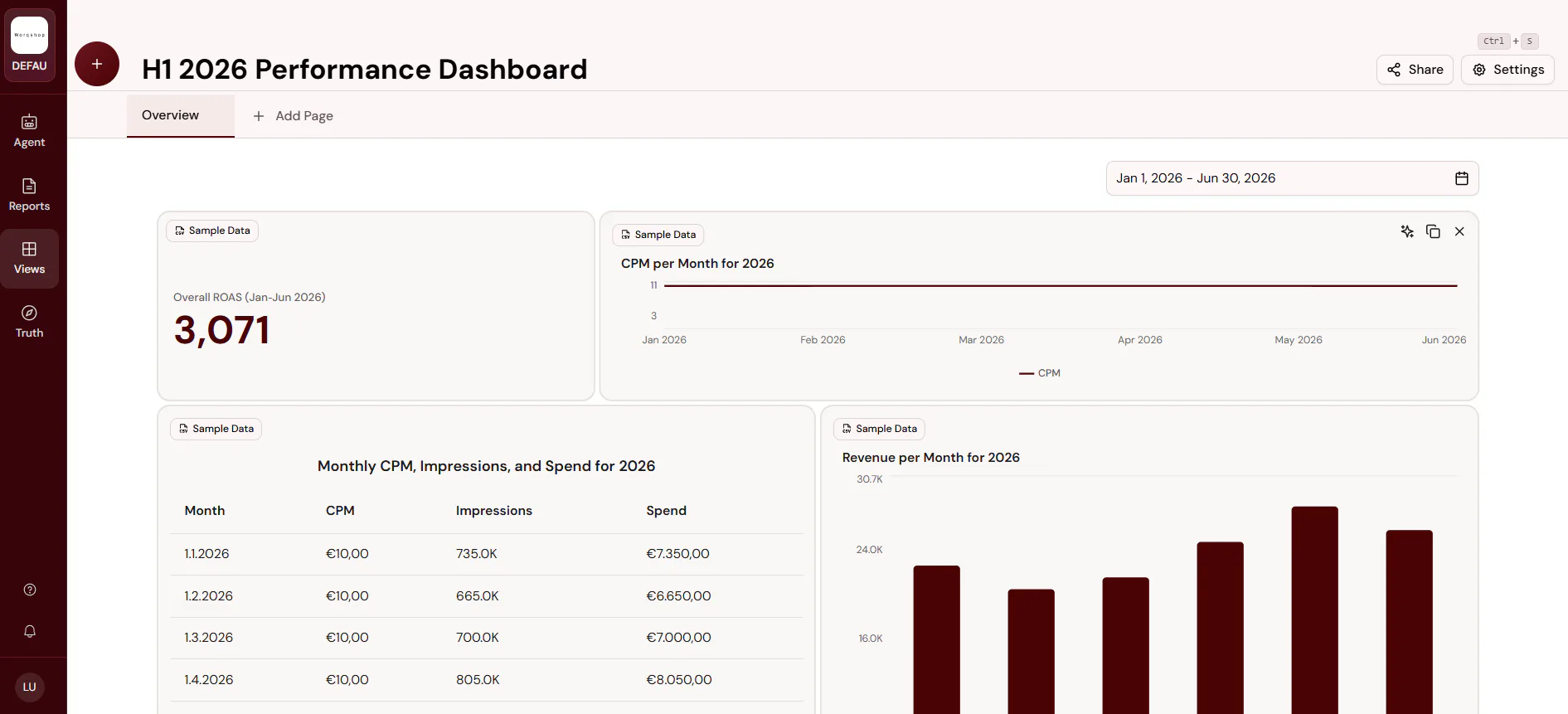This screenshot has width=1568, height=714.
Task: Click AI sparkle icon on CPM chart
Action: (x=1407, y=231)
